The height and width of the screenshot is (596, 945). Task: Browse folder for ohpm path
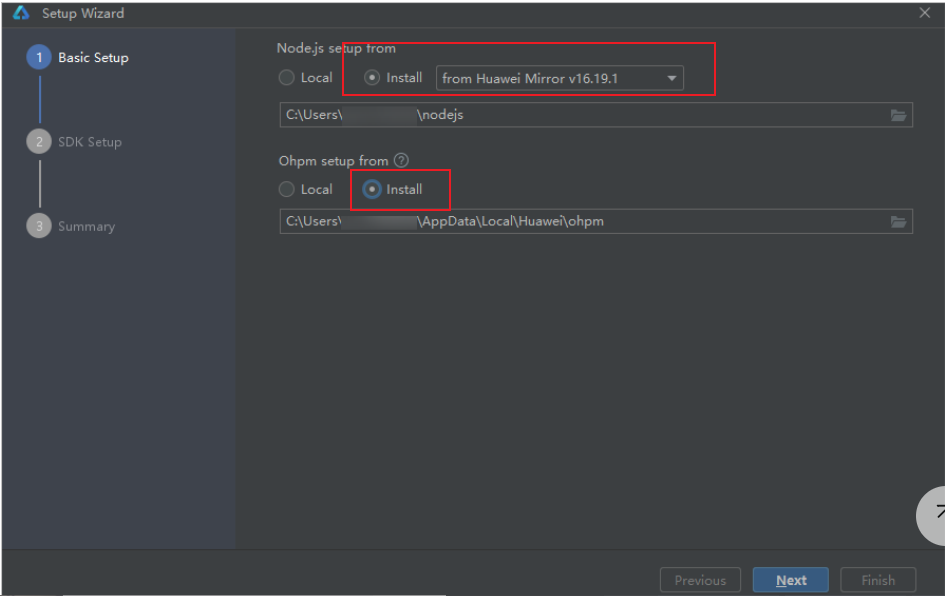click(898, 222)
